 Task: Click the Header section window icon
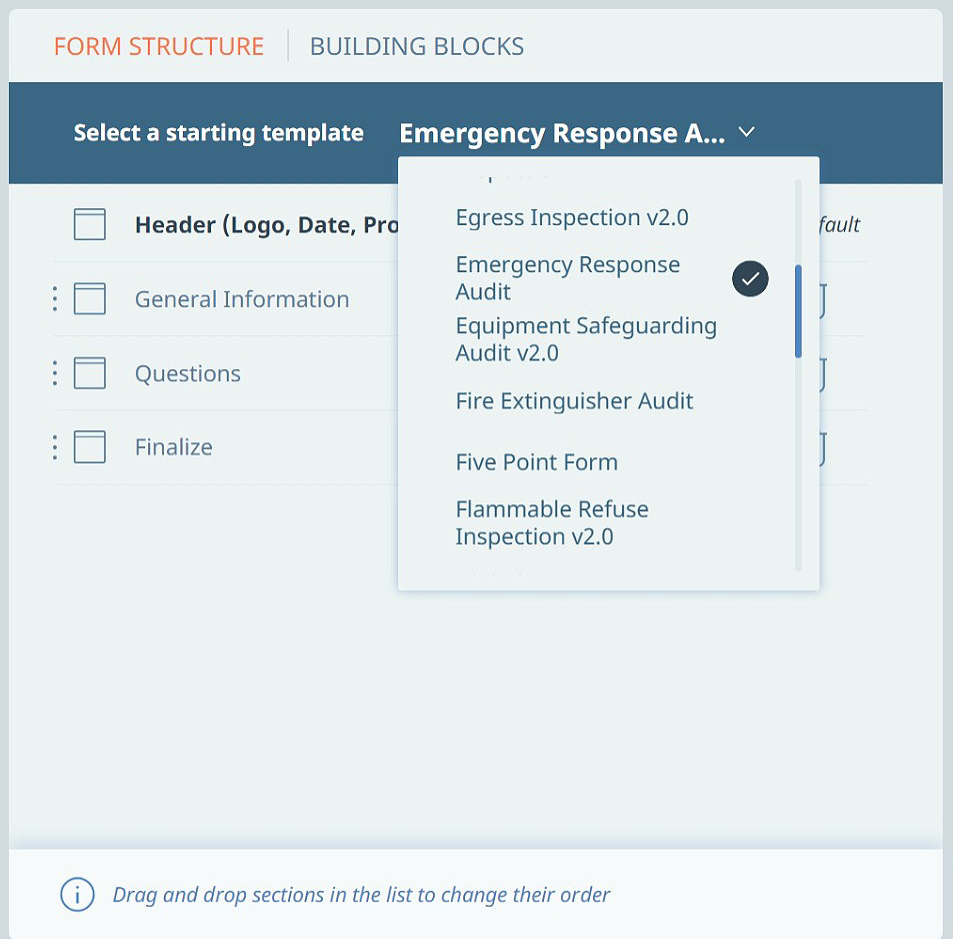[89, 224]
